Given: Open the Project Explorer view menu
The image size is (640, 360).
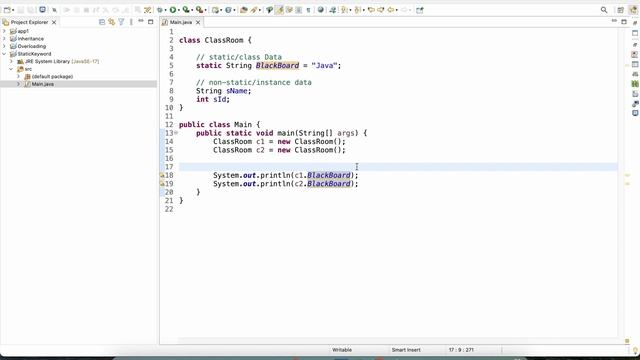Looking at the screenshot, I should (x=131, y=22).
